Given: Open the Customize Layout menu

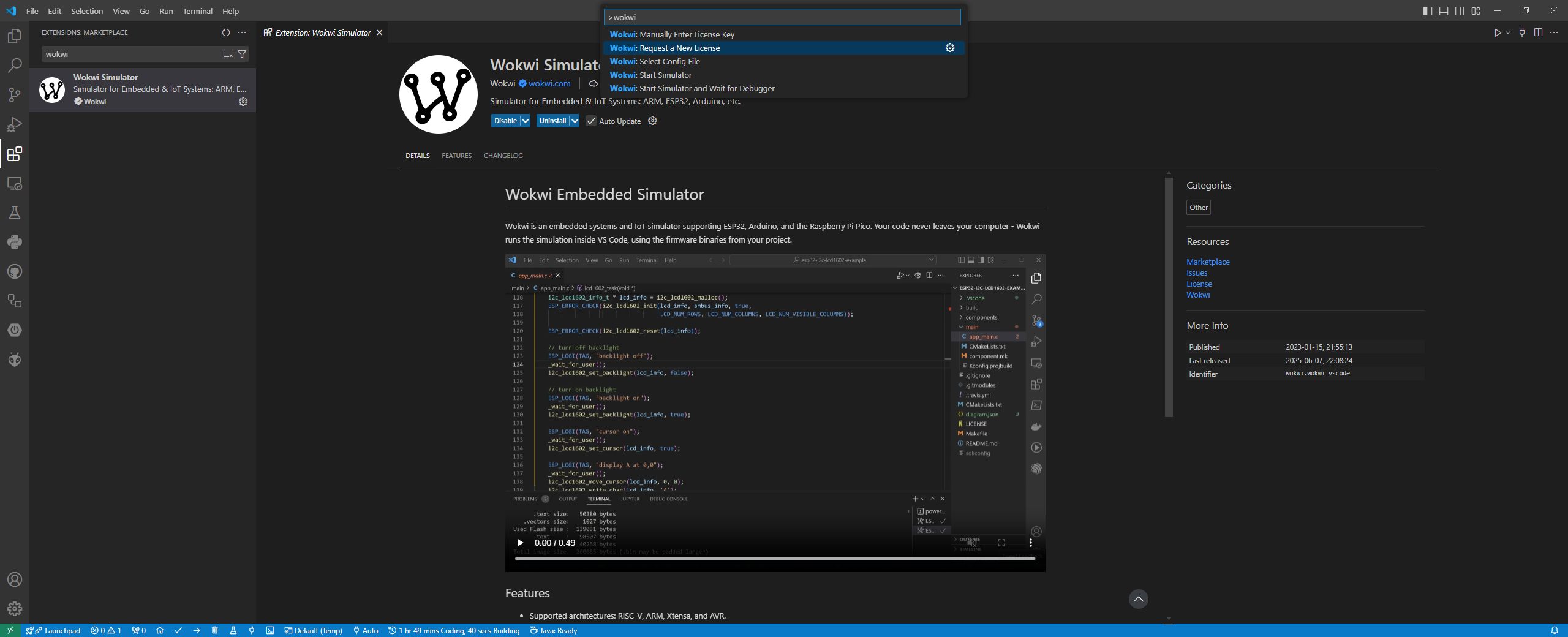Looking at the screenshot, I should point(1476,11).
